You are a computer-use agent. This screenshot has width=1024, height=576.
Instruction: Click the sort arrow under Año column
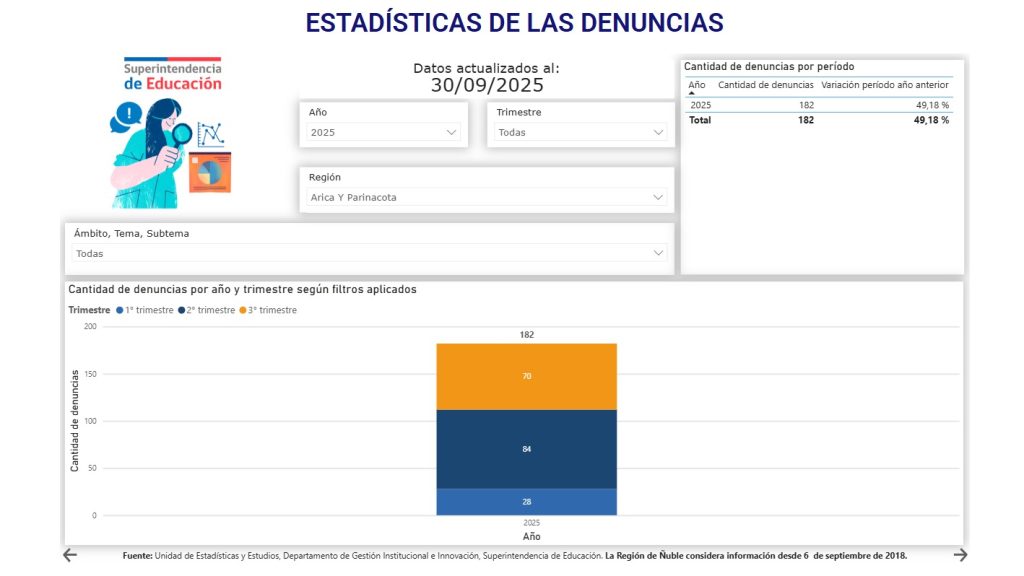pos(692,93)
